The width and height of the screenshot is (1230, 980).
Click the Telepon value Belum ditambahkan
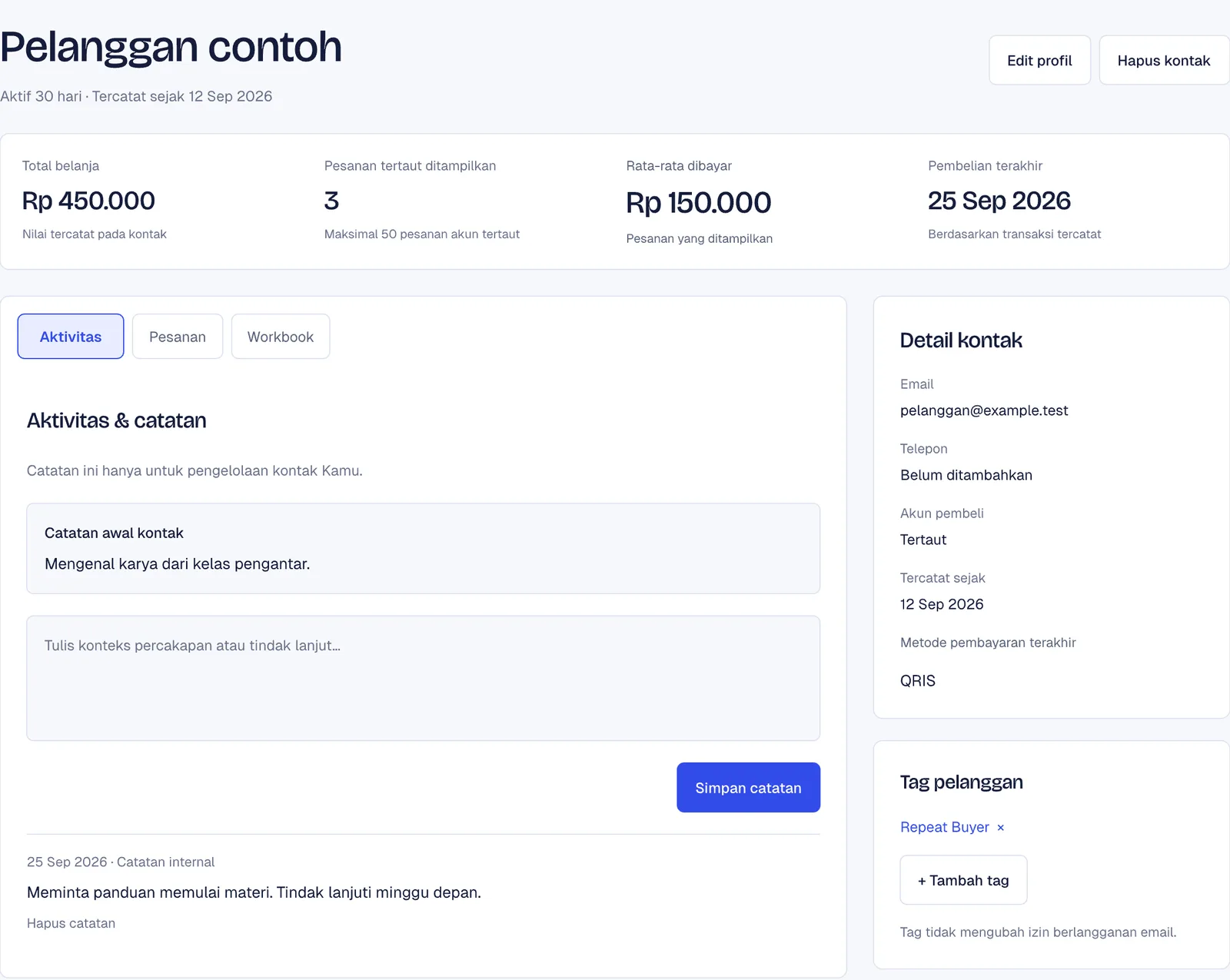[x=966, y=475]
